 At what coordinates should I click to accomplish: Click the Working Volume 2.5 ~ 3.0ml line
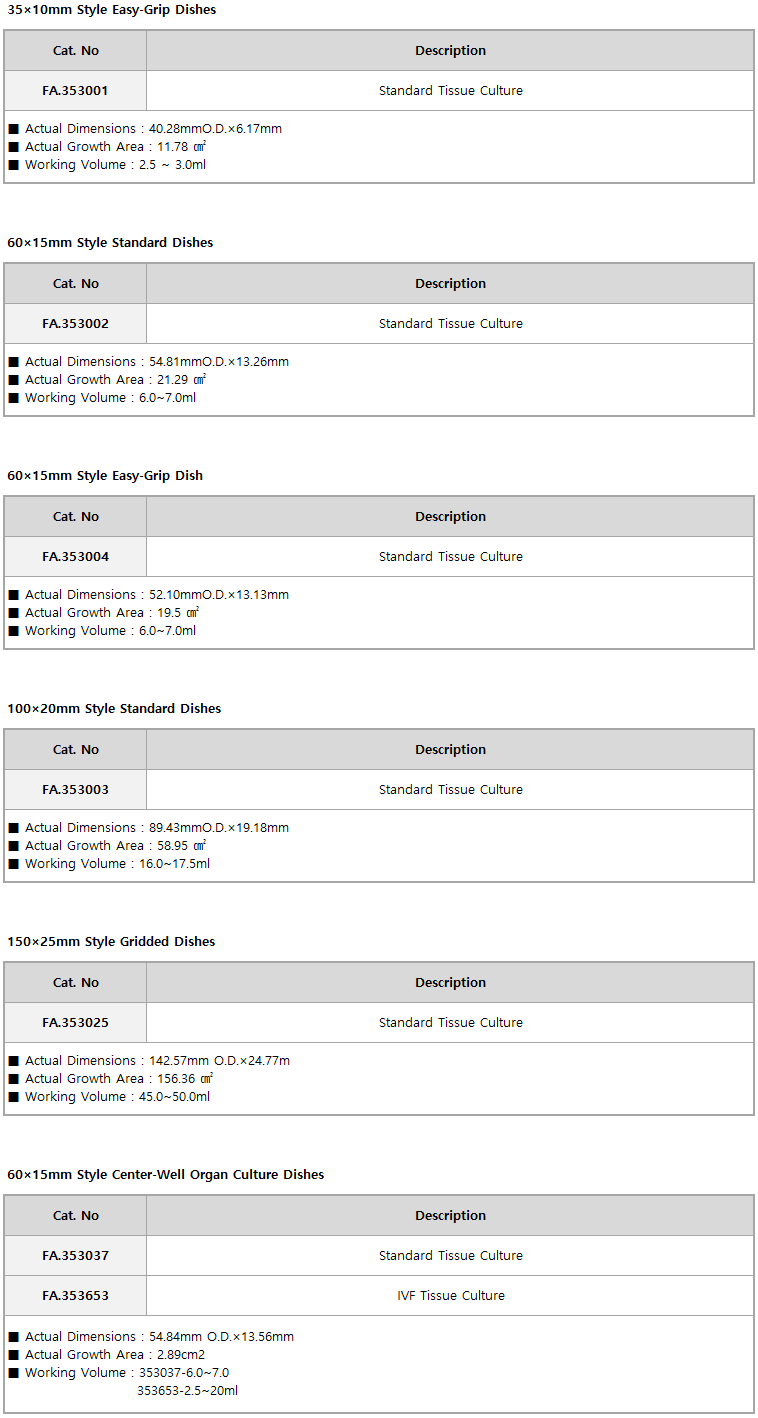click(108, 165)
